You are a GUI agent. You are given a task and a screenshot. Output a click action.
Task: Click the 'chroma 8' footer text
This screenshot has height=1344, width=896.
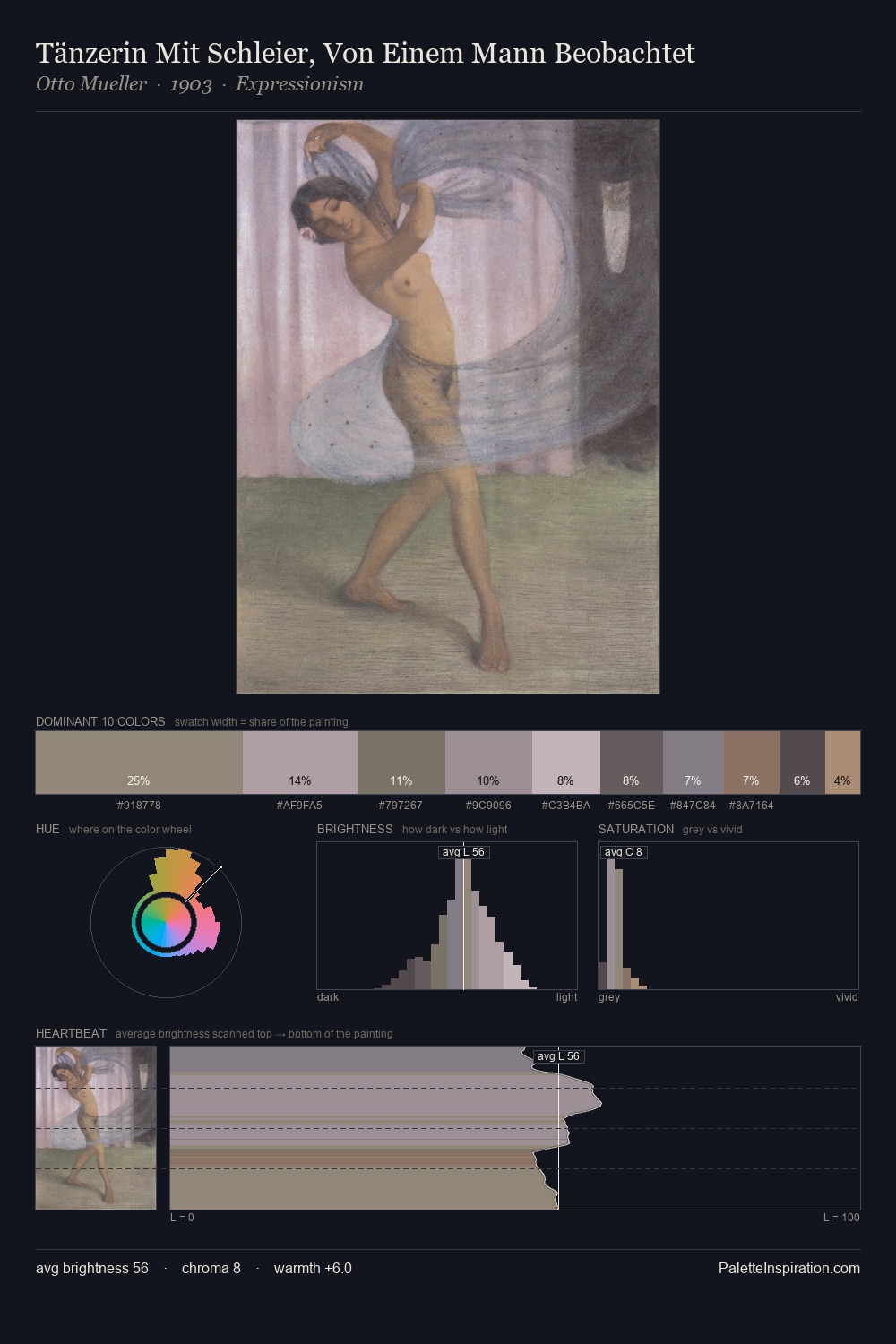211,1268
